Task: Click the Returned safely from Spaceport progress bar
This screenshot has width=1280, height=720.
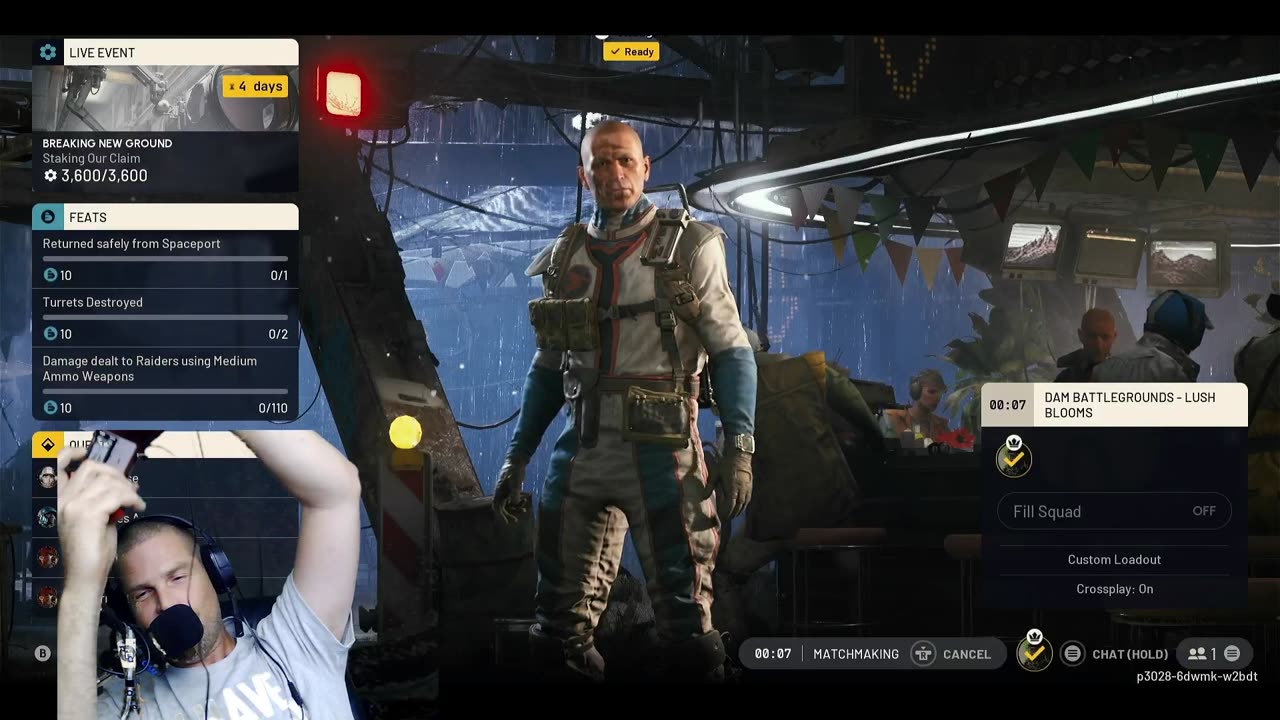Action: point(165,259)
